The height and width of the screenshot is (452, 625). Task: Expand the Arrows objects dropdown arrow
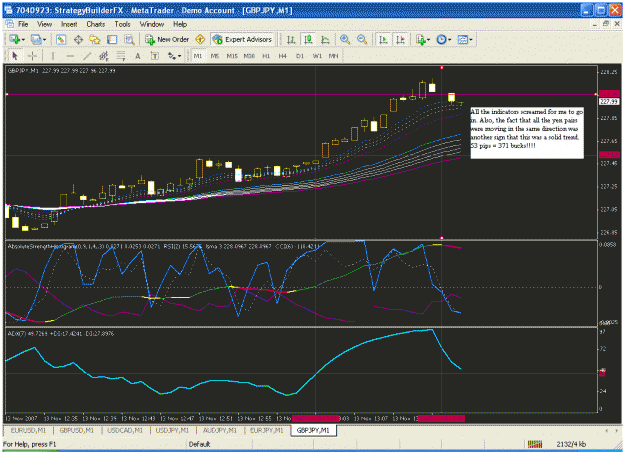coord(180,56)
